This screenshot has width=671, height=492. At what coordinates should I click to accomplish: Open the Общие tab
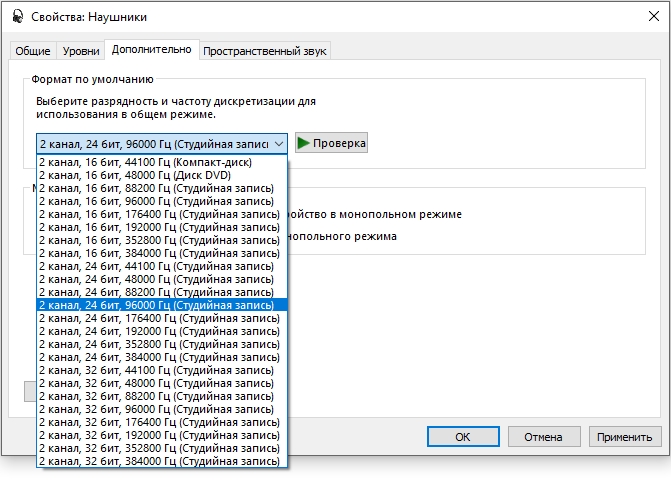click(34, 50)
